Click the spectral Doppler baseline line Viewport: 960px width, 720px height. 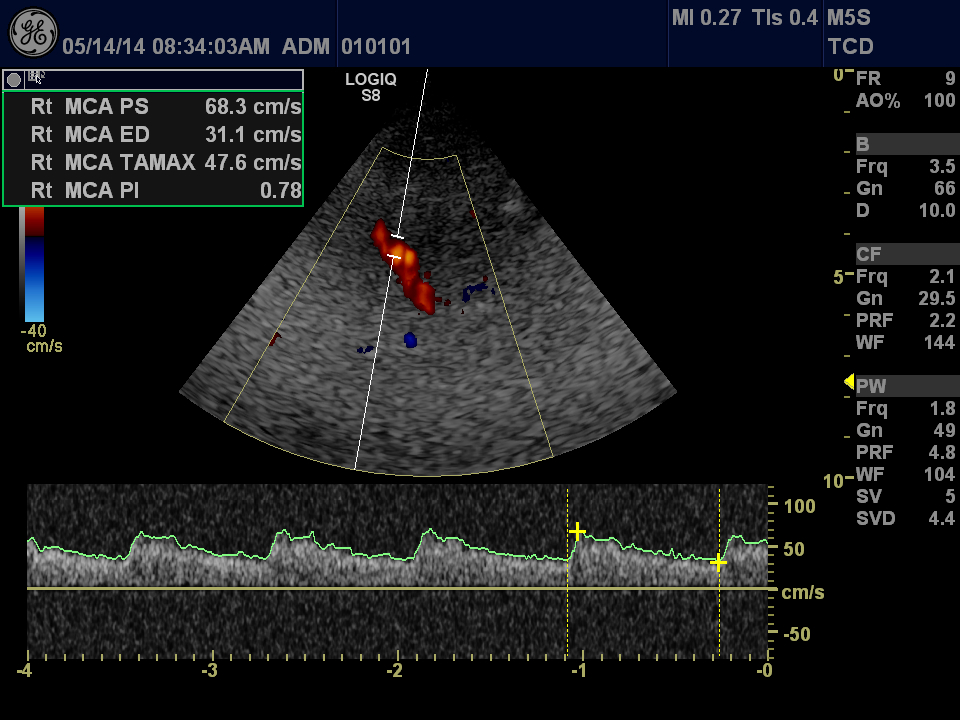(x=400, y=588)
